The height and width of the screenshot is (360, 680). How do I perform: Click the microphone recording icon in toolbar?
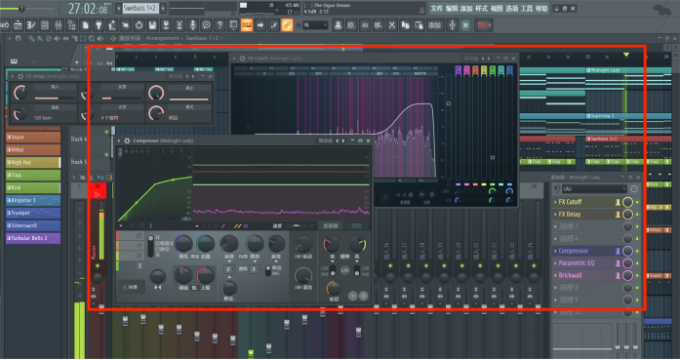[x=193, y=25]
